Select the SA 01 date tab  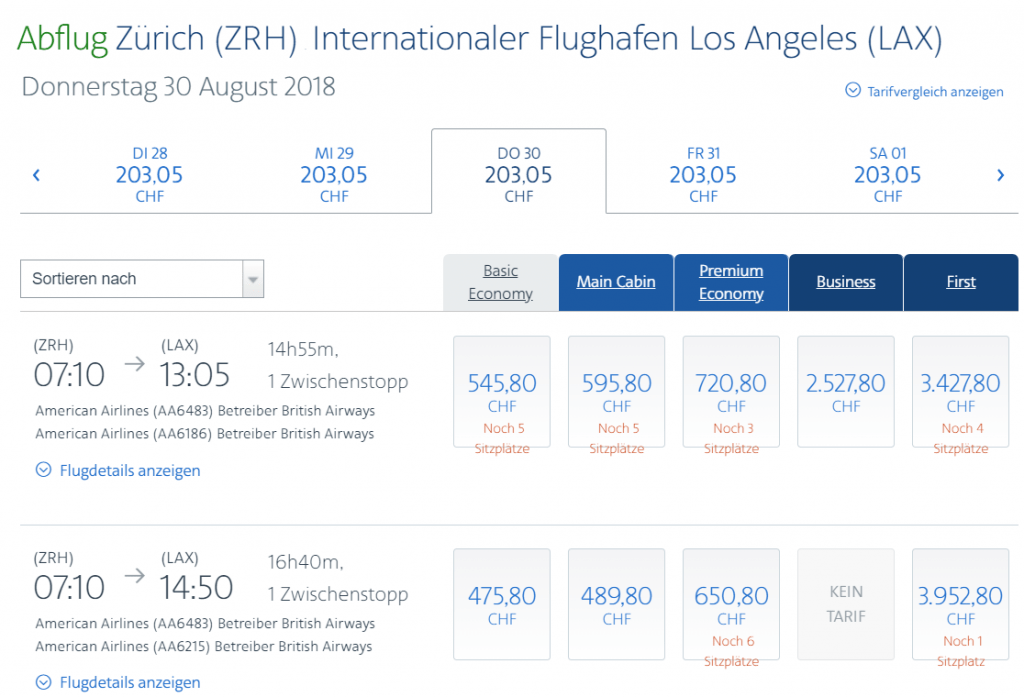(888, 175)
